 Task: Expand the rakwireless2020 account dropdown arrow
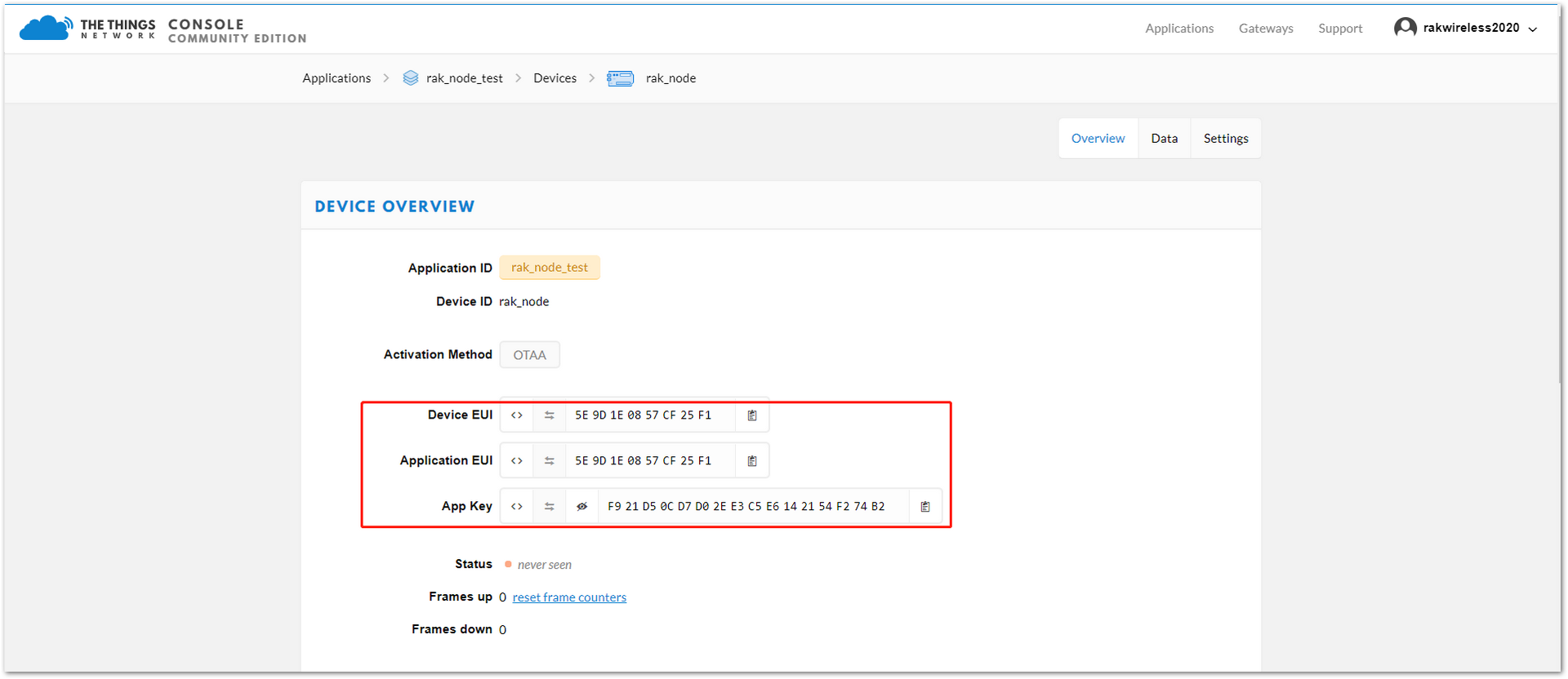(x=1533, y=29)
